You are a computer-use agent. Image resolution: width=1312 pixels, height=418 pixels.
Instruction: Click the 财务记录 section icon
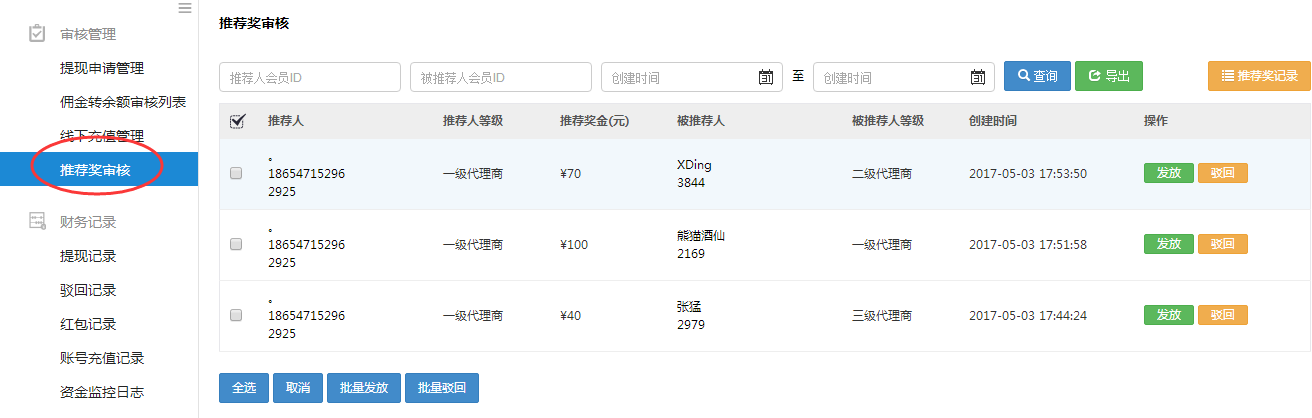pos(37,221)
